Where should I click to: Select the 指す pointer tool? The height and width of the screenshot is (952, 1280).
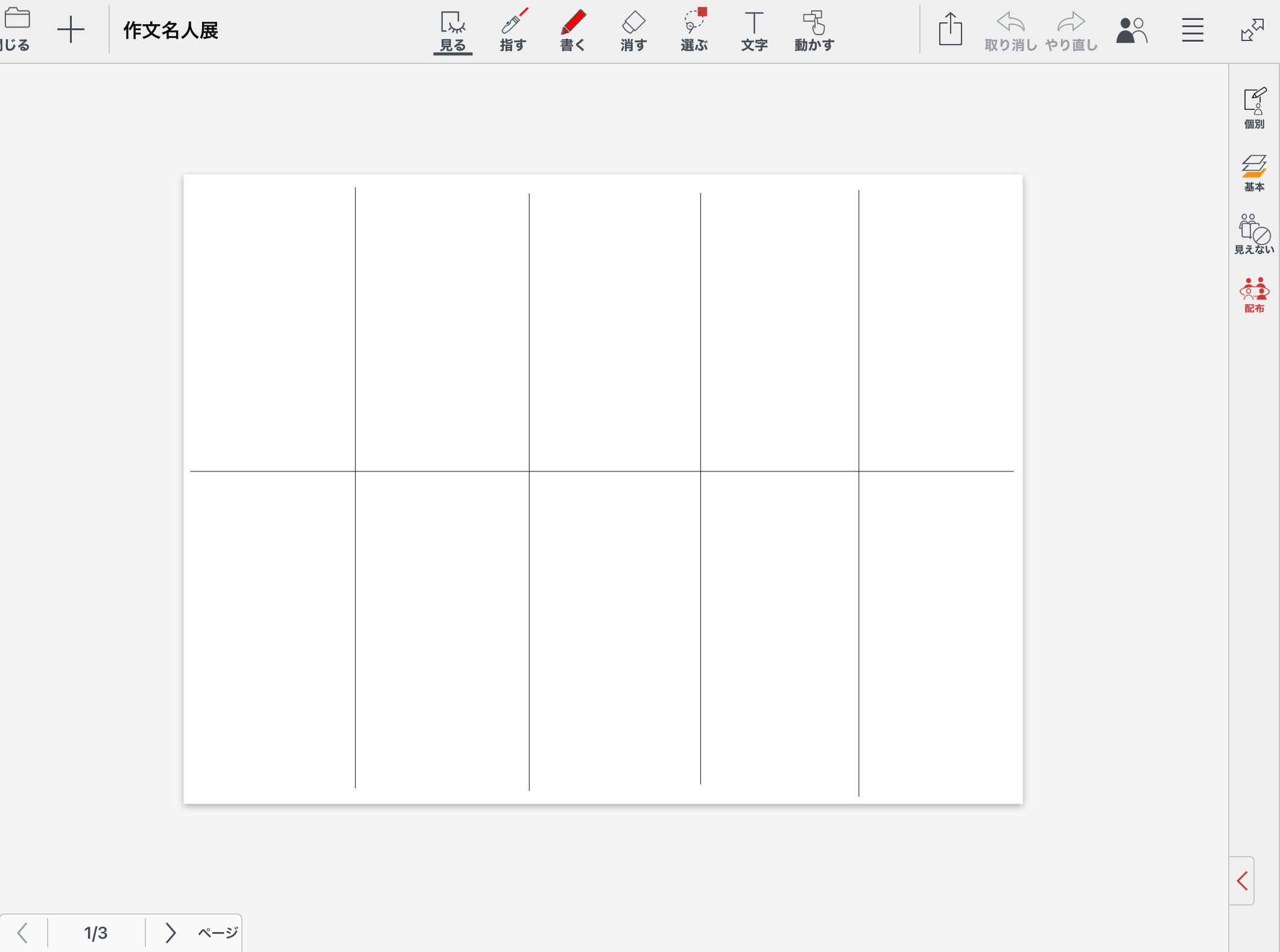tap(513, 31)
